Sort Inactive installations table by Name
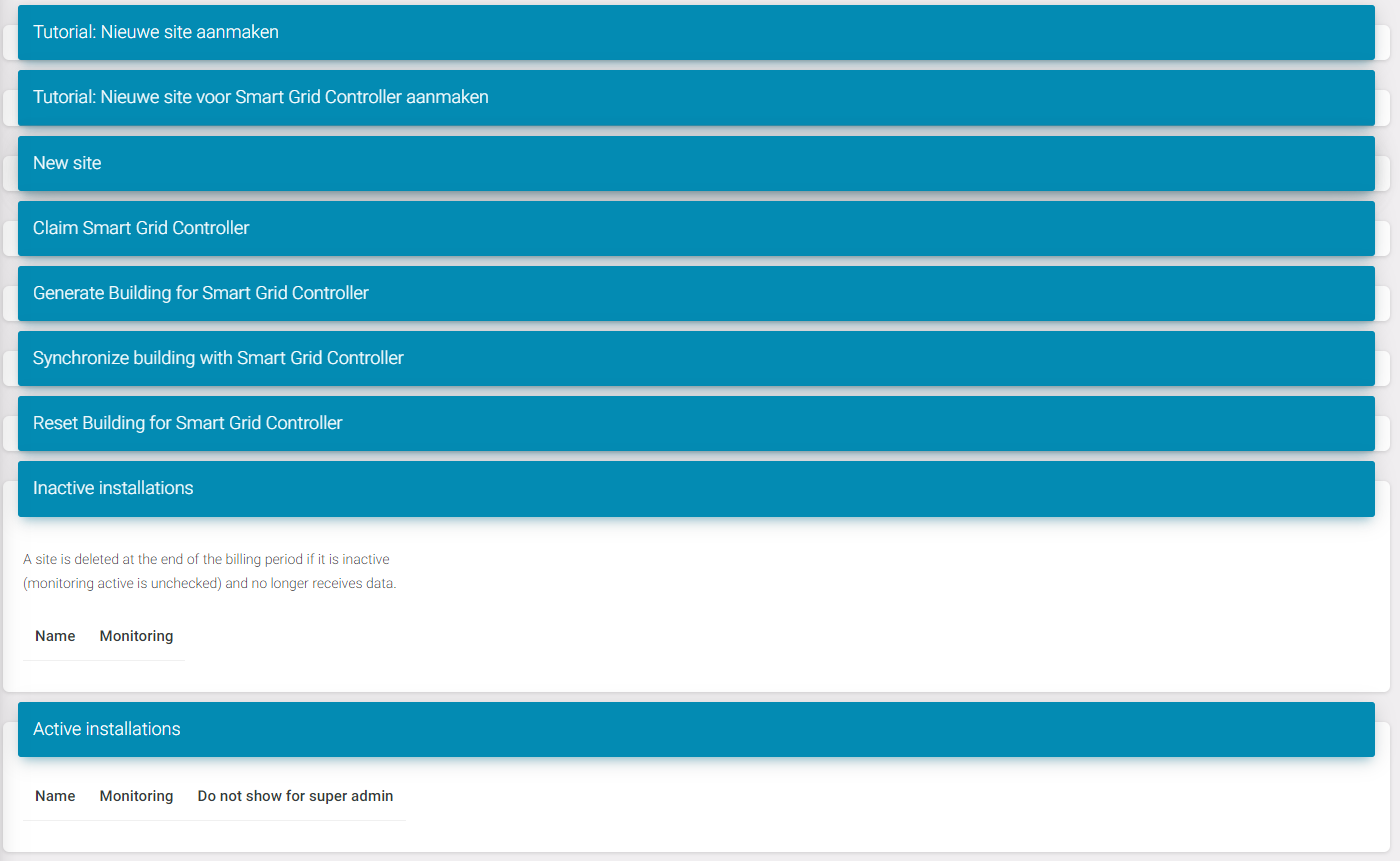1400x861 pixels. pos(55,636)
